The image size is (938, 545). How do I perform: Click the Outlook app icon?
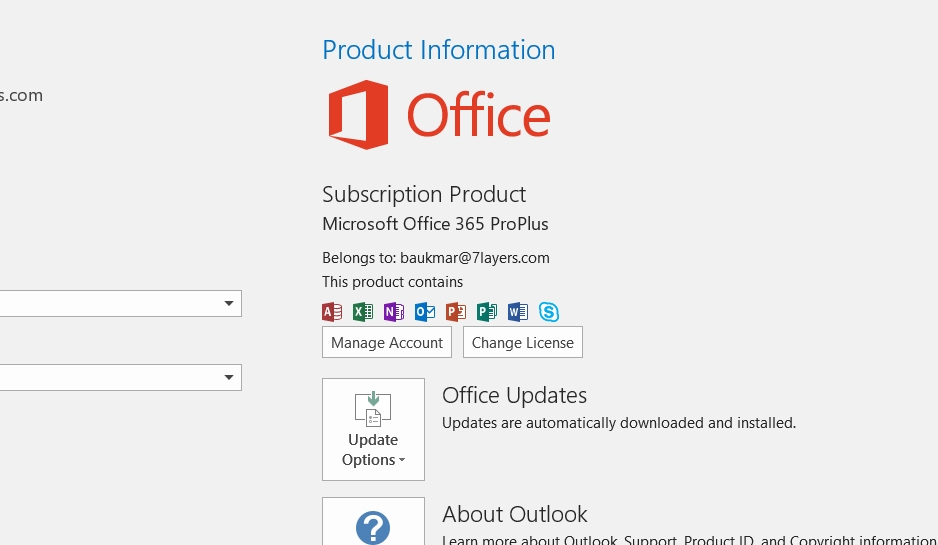click(425, 312)
